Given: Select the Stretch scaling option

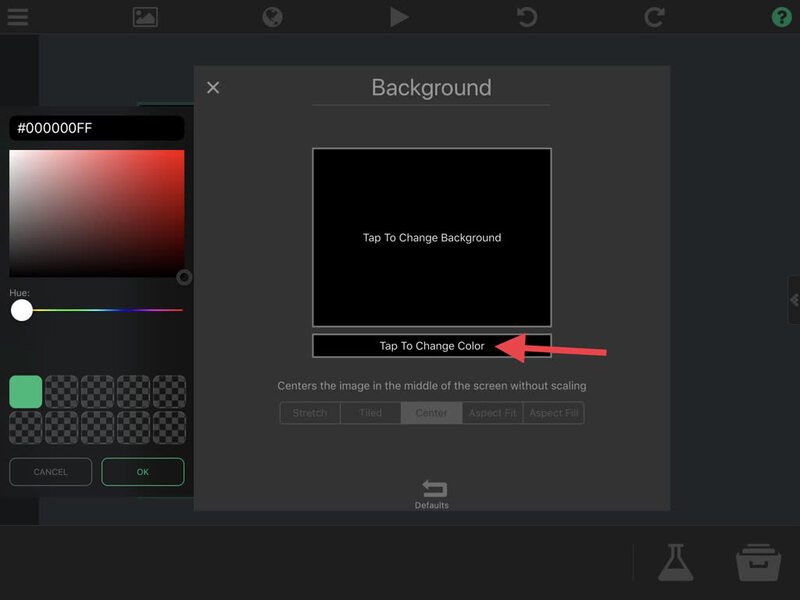Looking at the screenshot, I should (x=310, y=413).
